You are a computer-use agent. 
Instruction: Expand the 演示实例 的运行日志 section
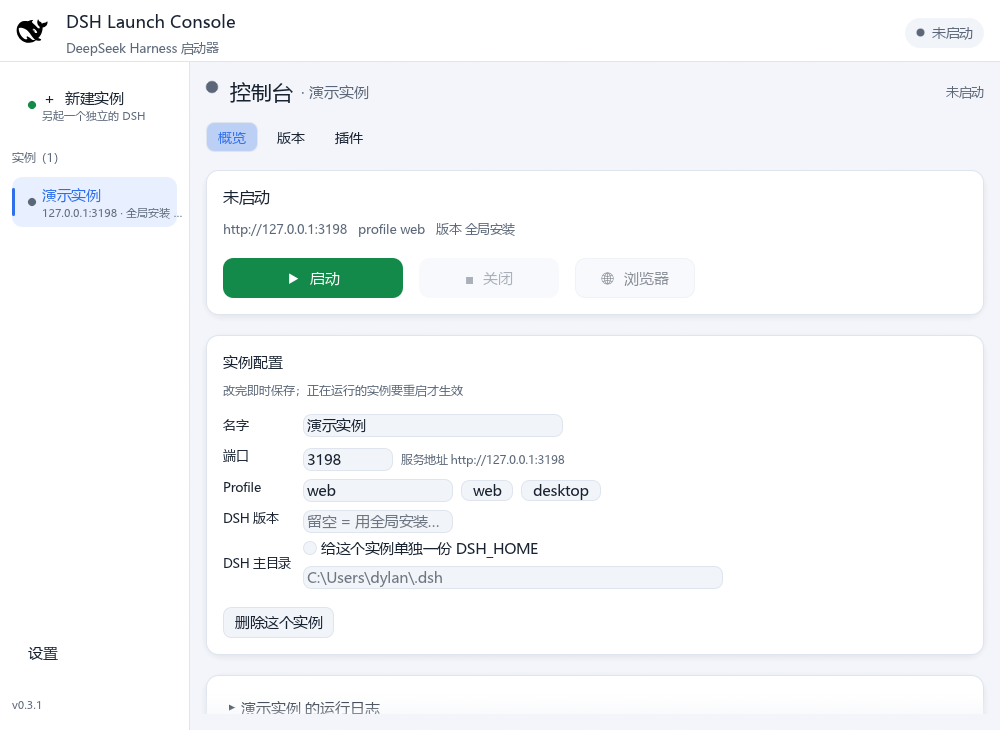coord(304,708)
